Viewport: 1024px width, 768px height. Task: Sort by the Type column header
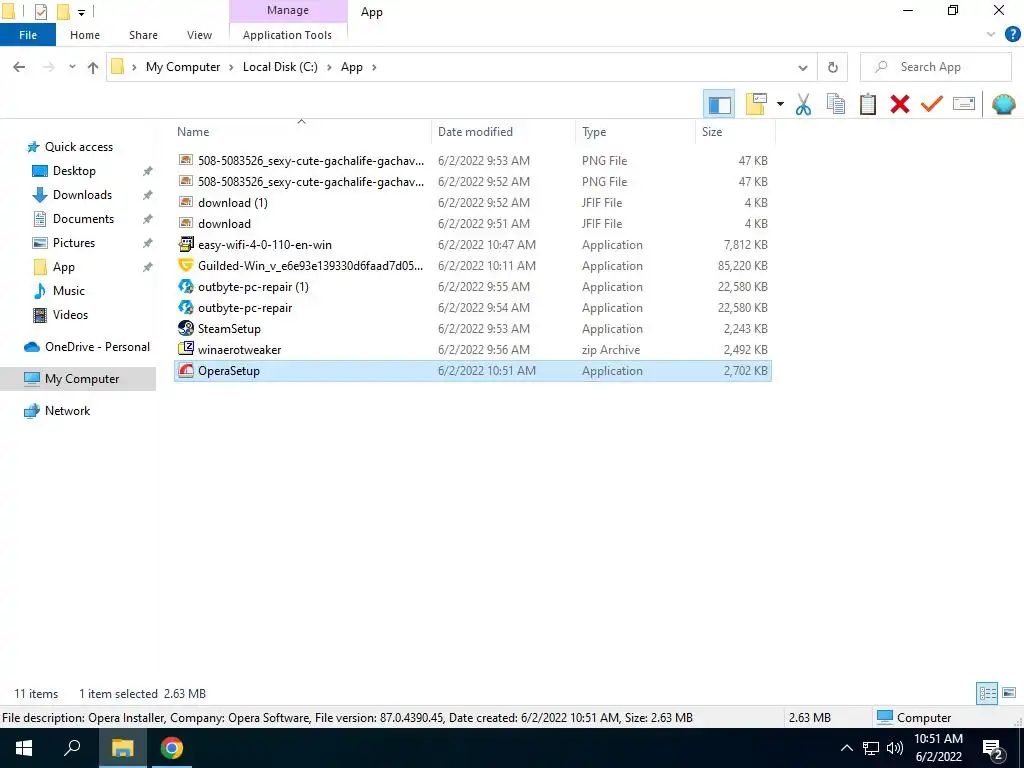(x=635, y=131)
